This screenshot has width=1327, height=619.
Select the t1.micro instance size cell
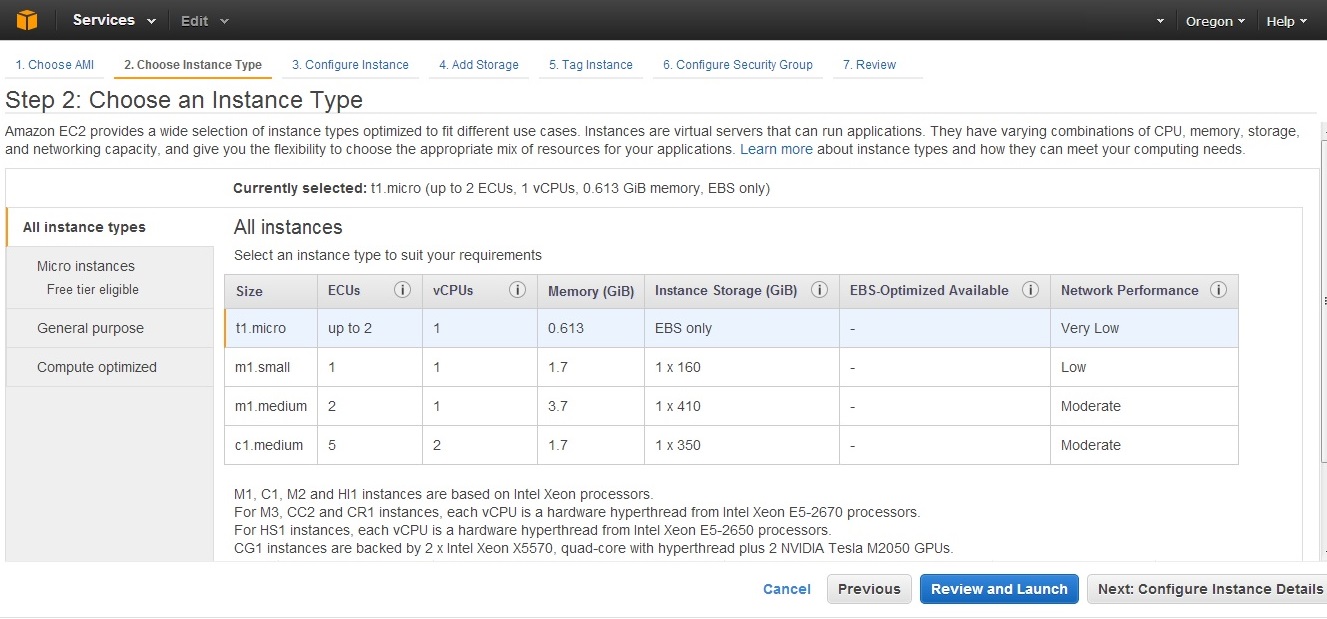click(x=271, y=328)
